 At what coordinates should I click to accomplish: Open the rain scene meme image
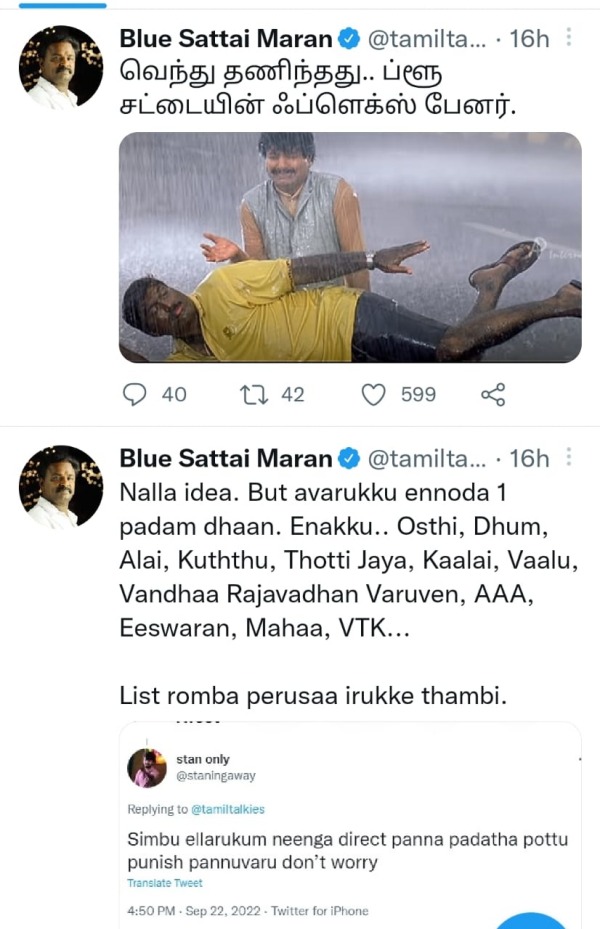pyautogui.click(x=349, y=253)
